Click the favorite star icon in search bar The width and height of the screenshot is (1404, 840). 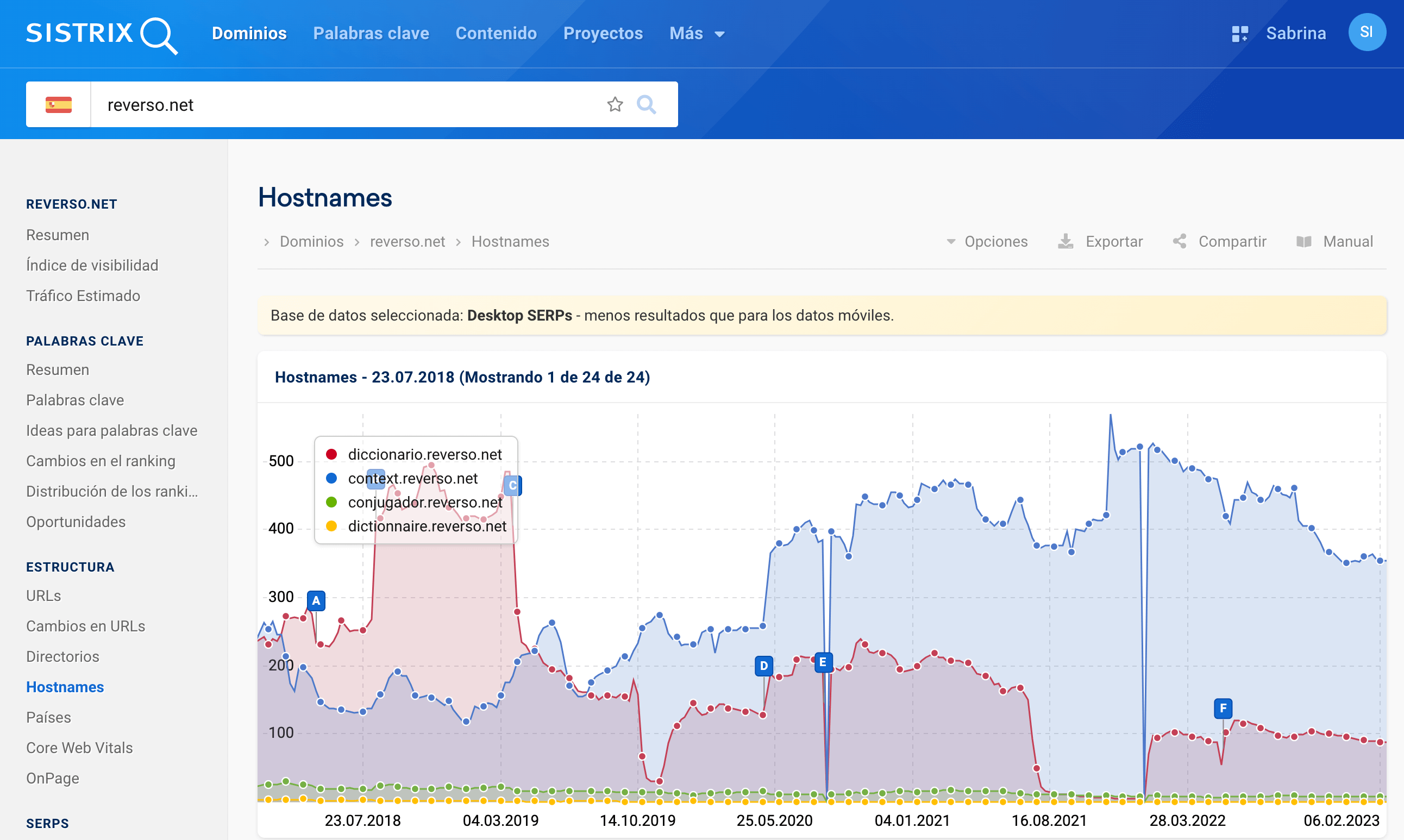coord(615,104)
